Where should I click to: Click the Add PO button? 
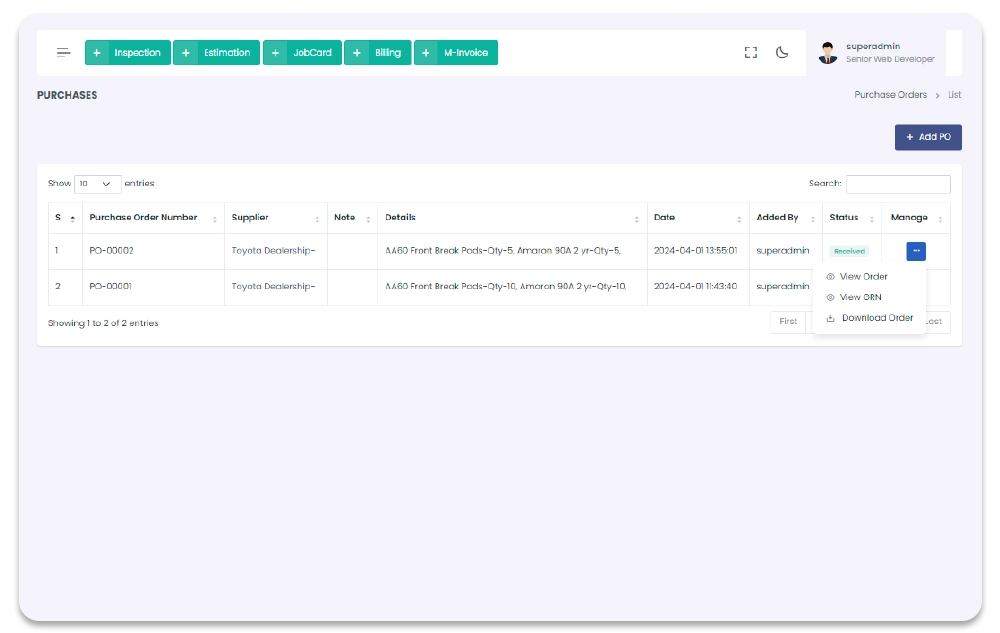927,137
